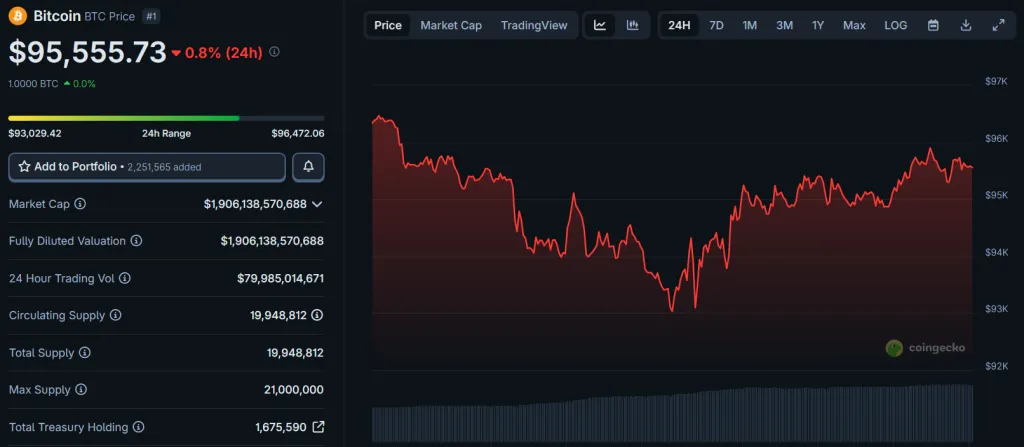Click the price alert bell icon
The image size is (1024, 447).
308,167
